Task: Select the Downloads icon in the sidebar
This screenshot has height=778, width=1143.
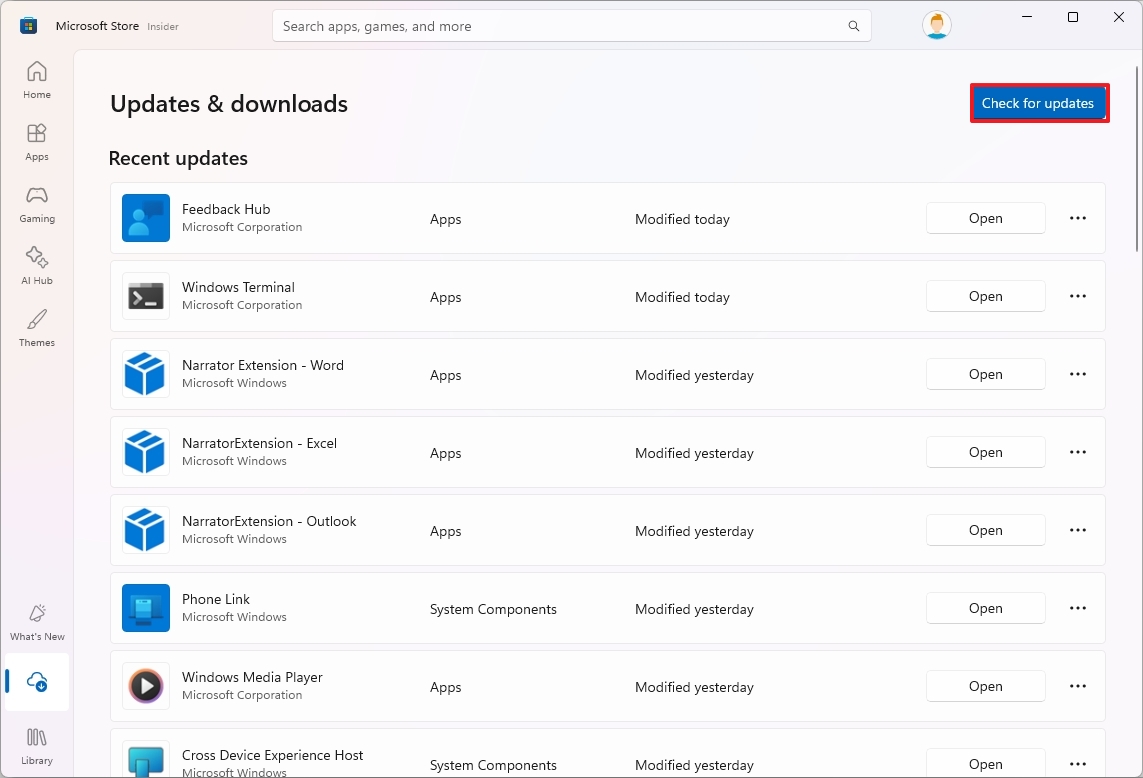Action: 36,682
